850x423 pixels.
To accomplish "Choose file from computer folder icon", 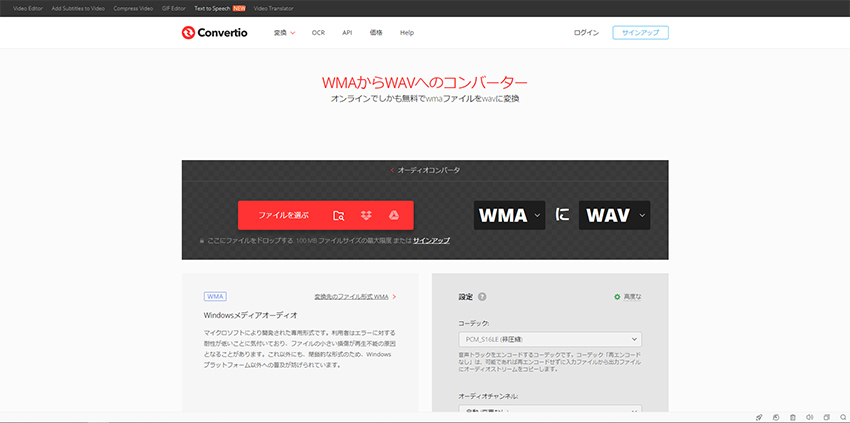I will pos(339,215).
